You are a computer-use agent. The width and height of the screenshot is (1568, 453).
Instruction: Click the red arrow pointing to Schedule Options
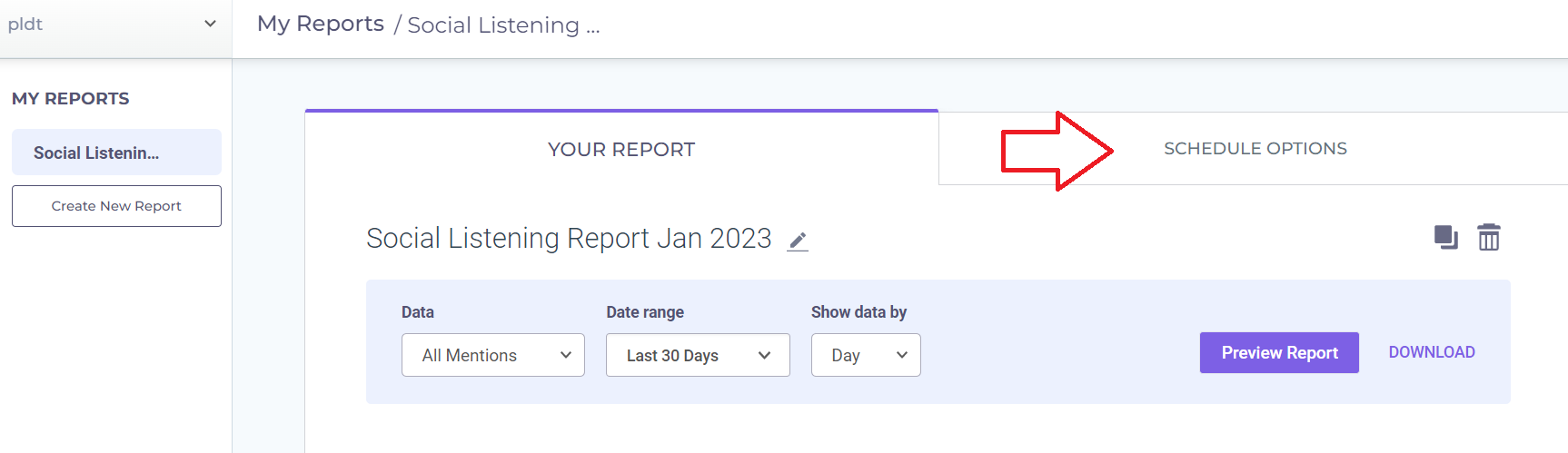click(1057, 151)
